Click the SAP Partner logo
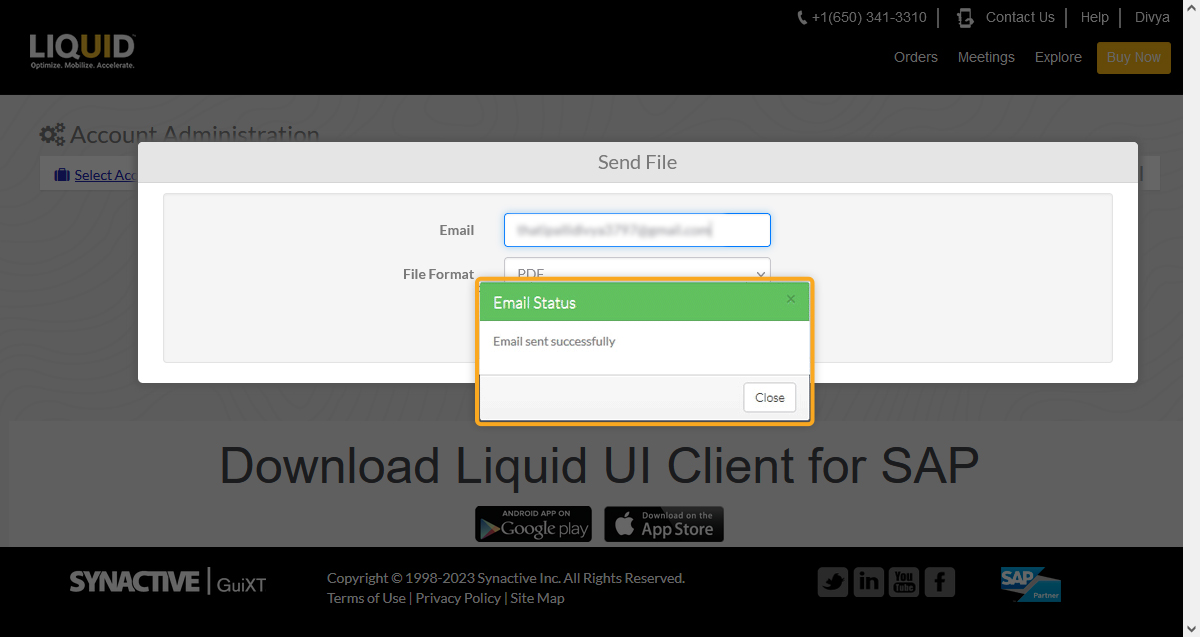The width and height of the screenshot is (1200, 637). click(x=1030, y=584)
